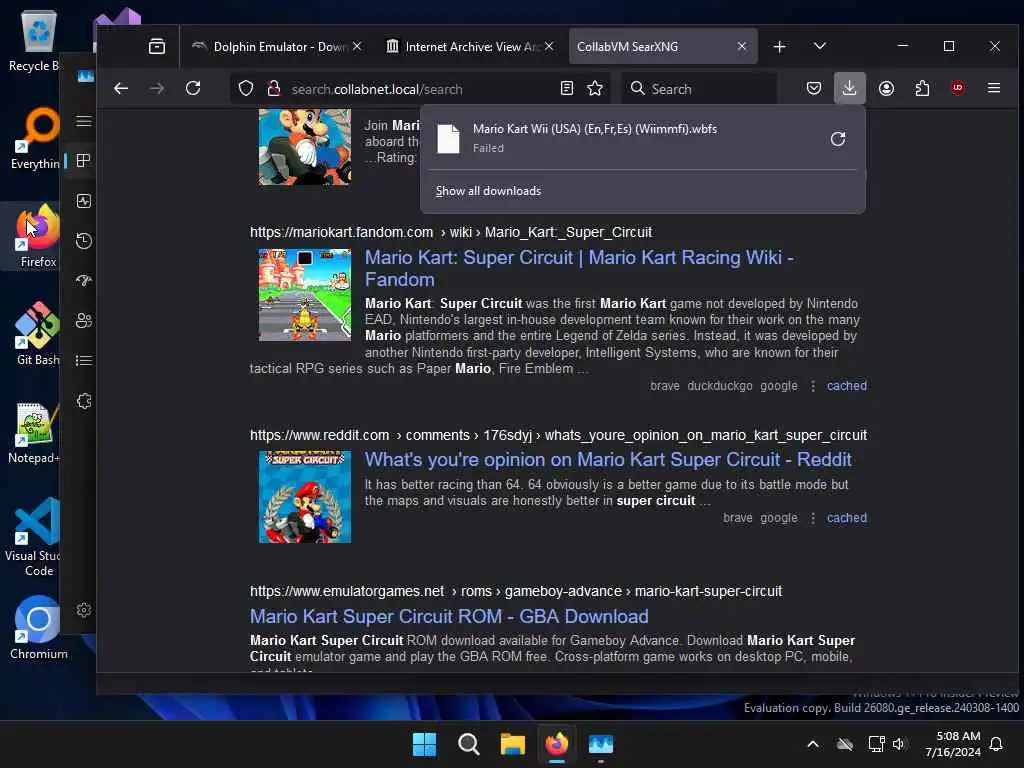Click the Firefox forward arrow

tap(157, 88)
